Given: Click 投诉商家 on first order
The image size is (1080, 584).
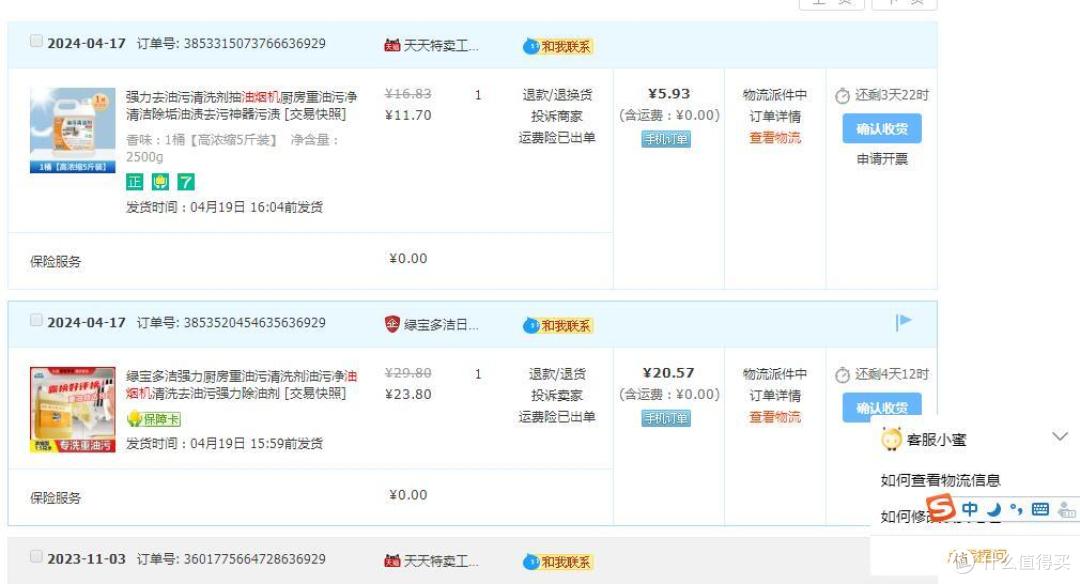Looking at the screenshot, I should coord(557,116).
